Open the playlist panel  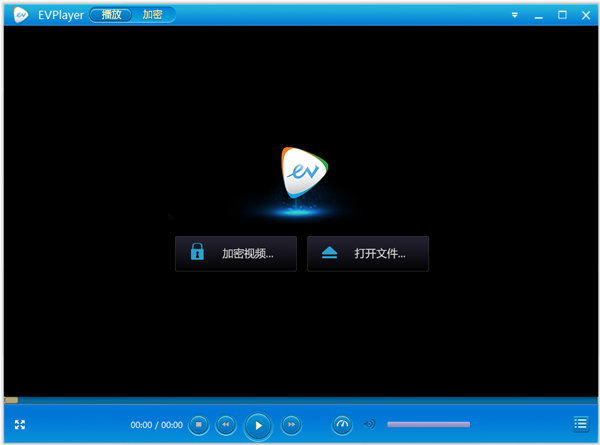580,424
